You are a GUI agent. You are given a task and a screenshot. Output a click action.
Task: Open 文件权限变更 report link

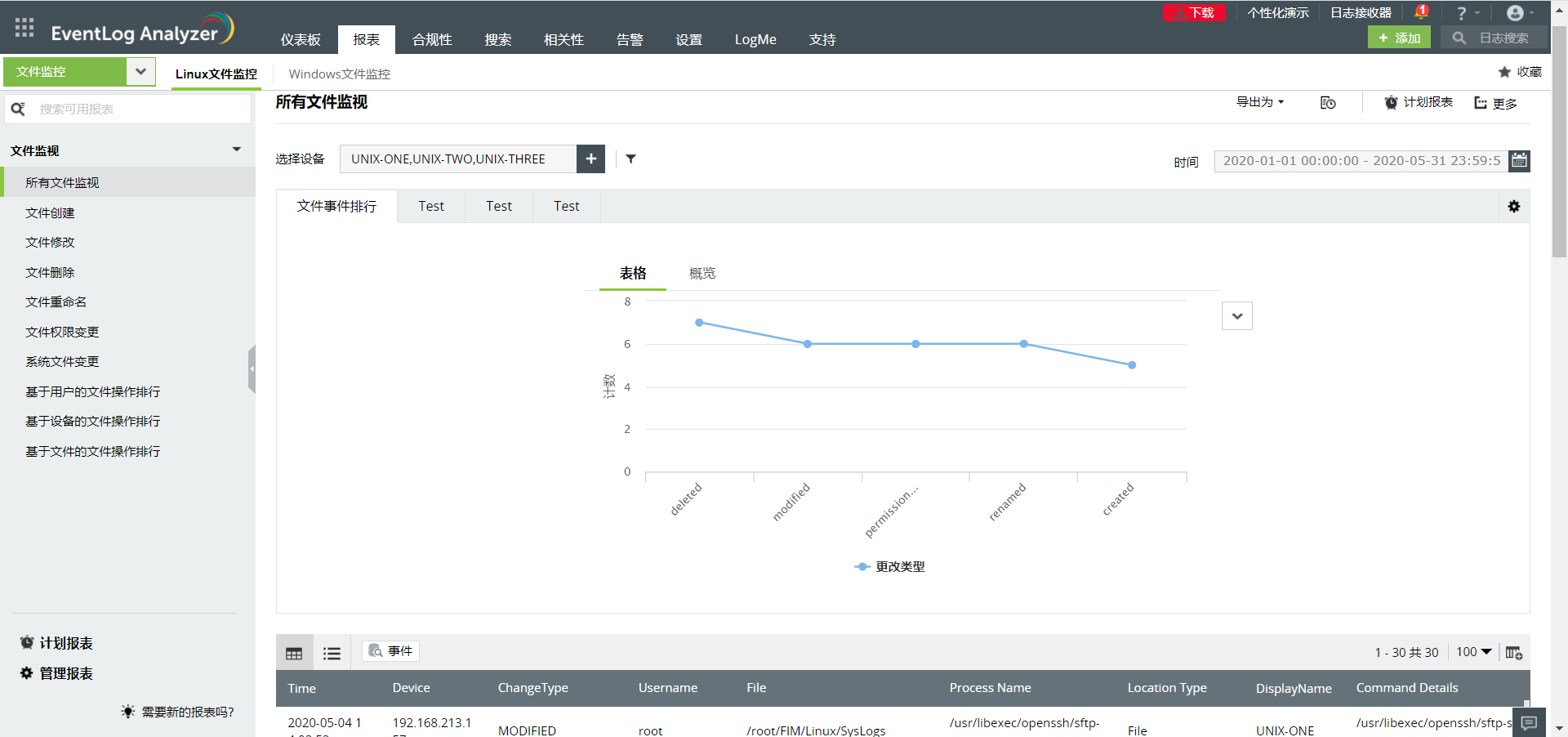[x=62, y=332]
